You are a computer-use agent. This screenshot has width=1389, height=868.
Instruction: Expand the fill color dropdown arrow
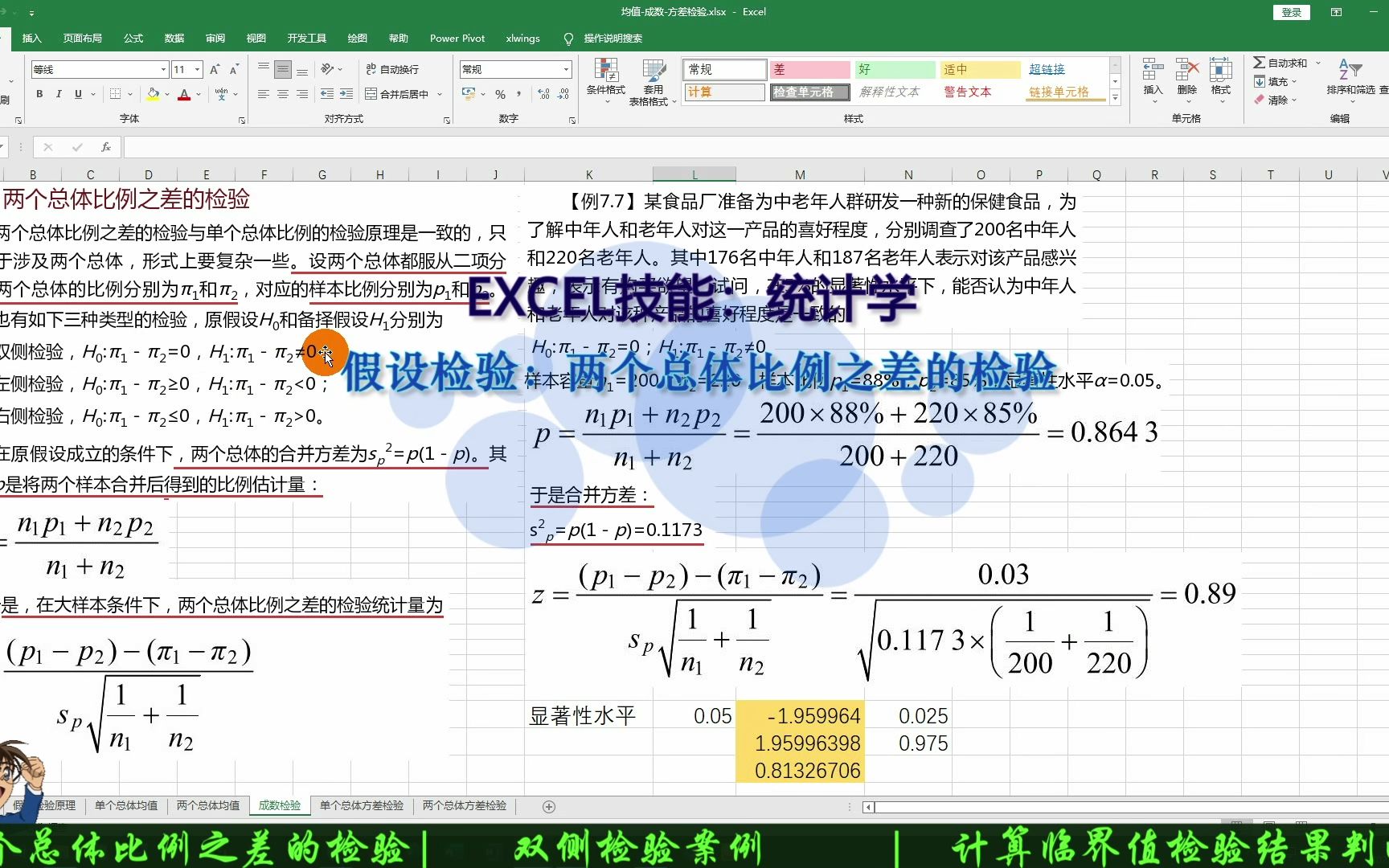pyautogui.click(x=166, y=94)
